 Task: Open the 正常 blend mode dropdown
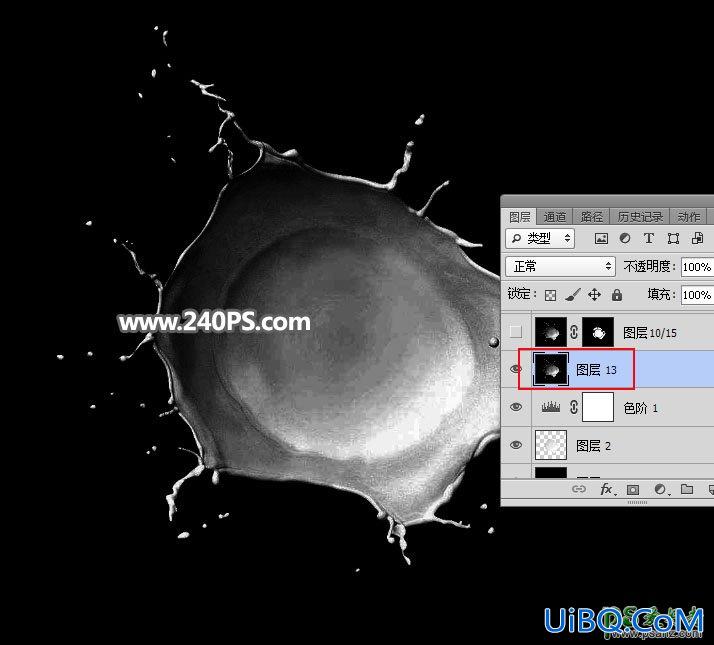coord(560,266)
